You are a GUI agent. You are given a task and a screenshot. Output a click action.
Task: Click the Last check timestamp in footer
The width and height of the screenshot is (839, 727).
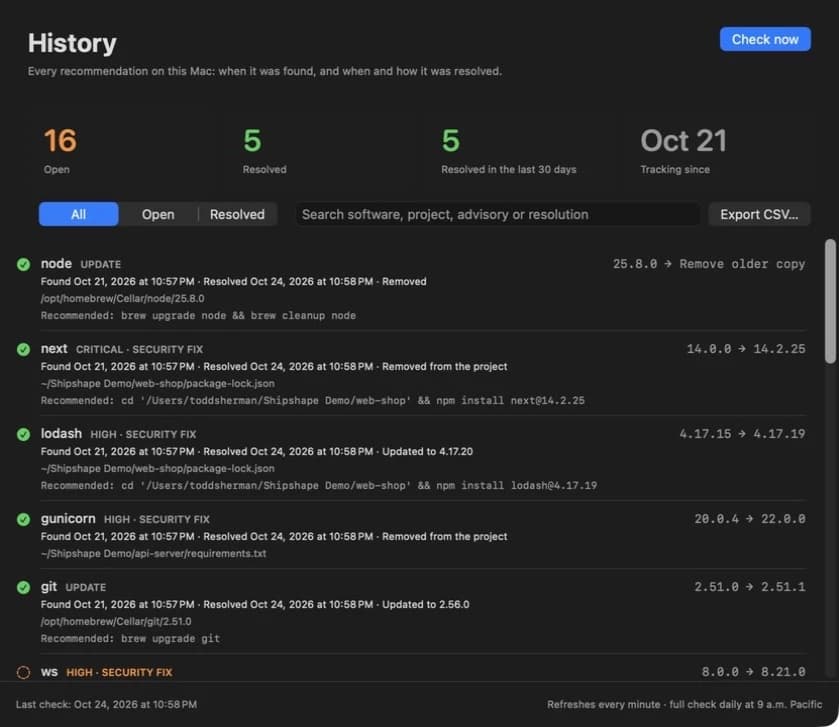[106, 705]
